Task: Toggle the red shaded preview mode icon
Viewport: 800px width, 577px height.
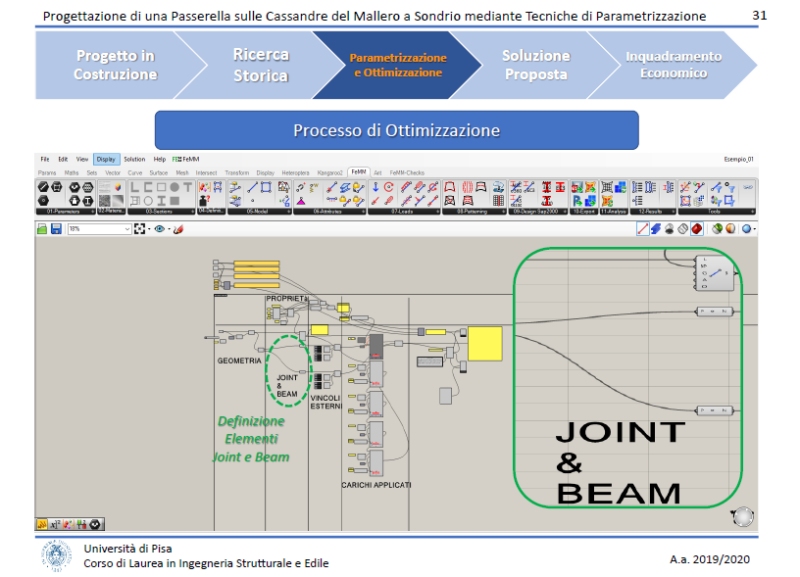Action: pyautogui.click(x=695, y=229)
